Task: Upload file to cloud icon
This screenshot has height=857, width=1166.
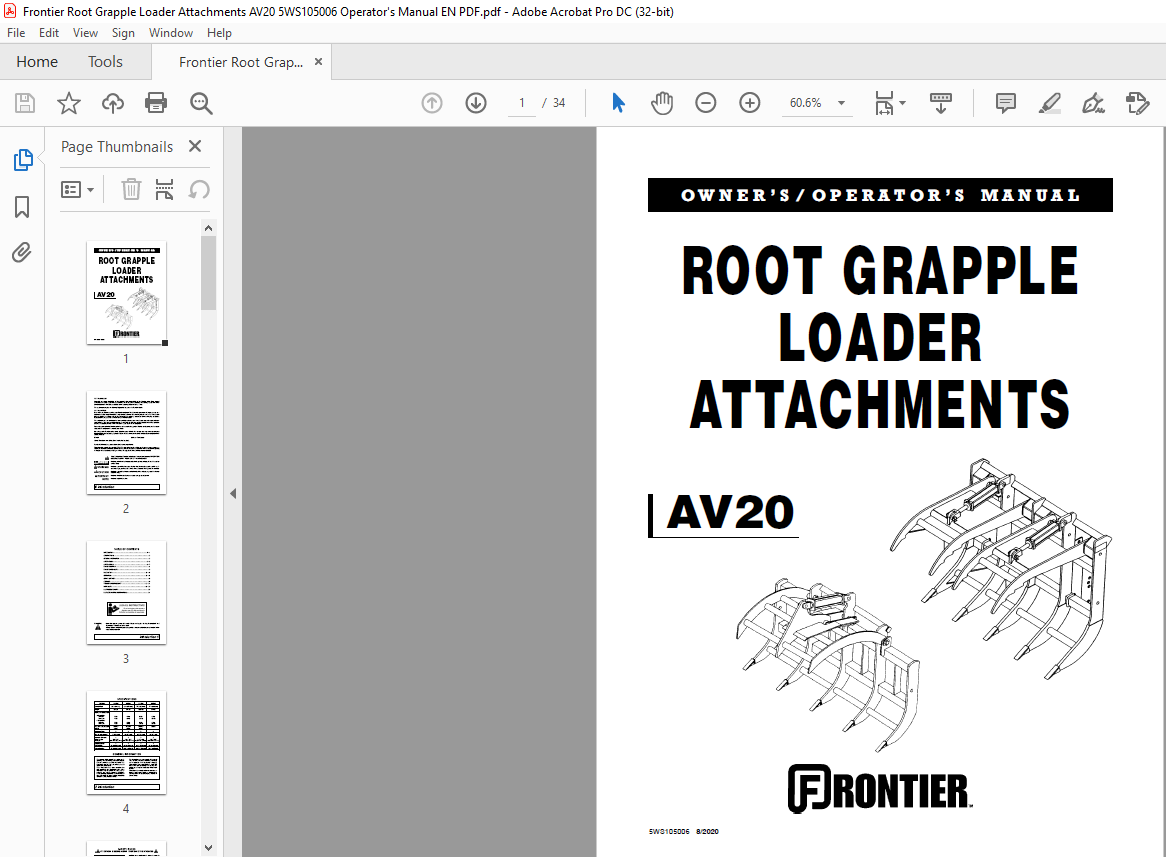Action: tap(112, 103)
